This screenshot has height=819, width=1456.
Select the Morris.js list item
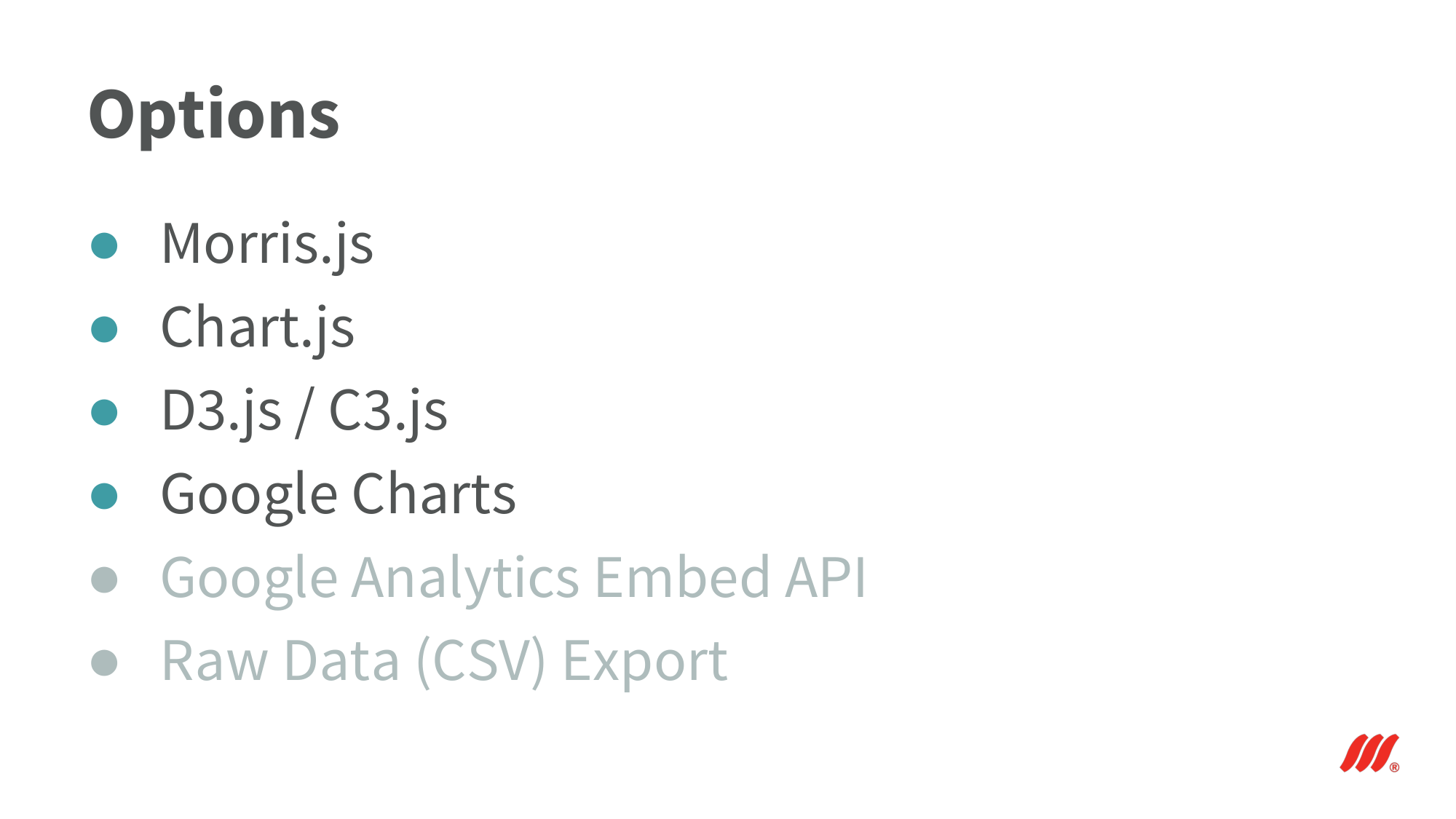point(267,246)
